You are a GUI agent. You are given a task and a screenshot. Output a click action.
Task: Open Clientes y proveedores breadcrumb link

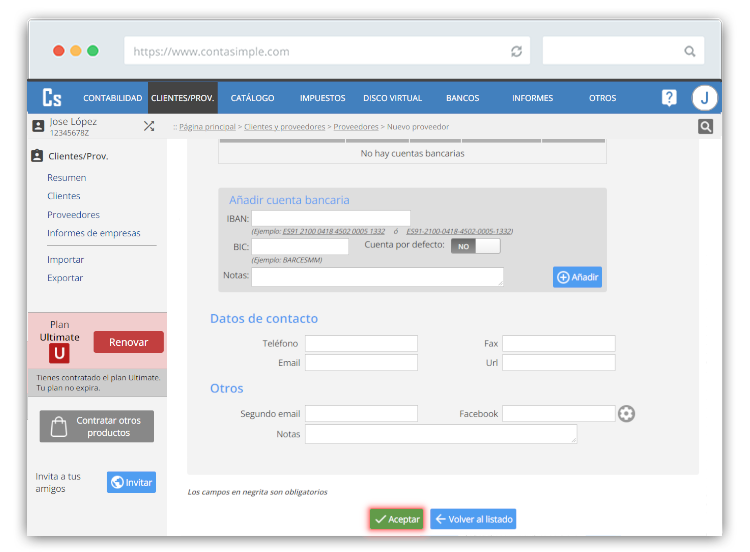point(285,127)
